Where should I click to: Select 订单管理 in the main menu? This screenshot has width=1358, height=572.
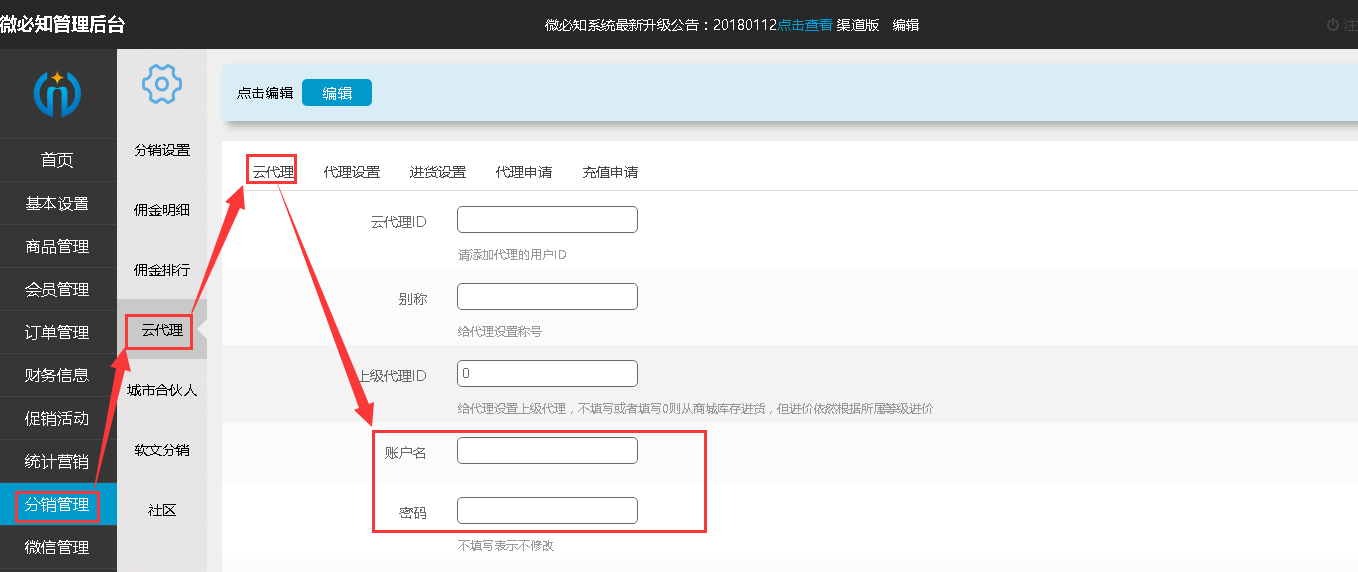[x=57, y=332]
